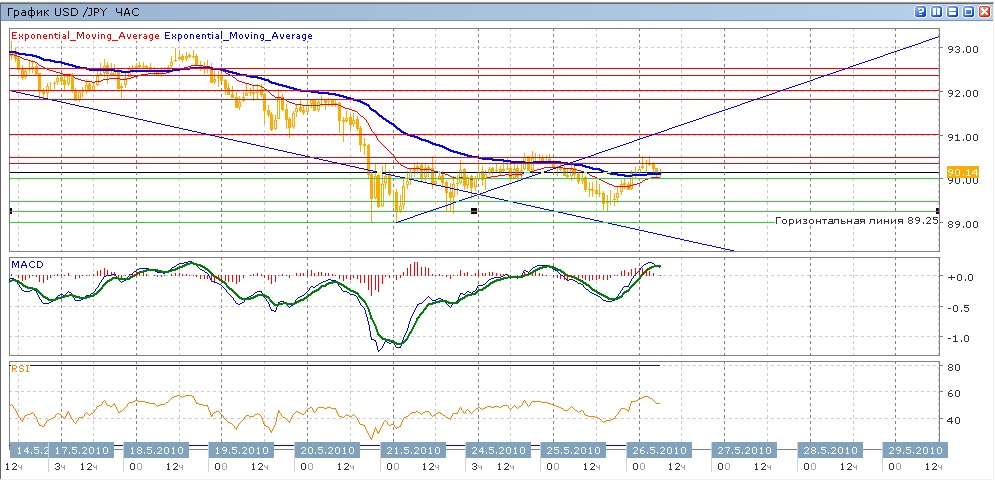Click the horizontal split layout icon
This screenshot has height=480, width=995.
[x=952, y=11]
